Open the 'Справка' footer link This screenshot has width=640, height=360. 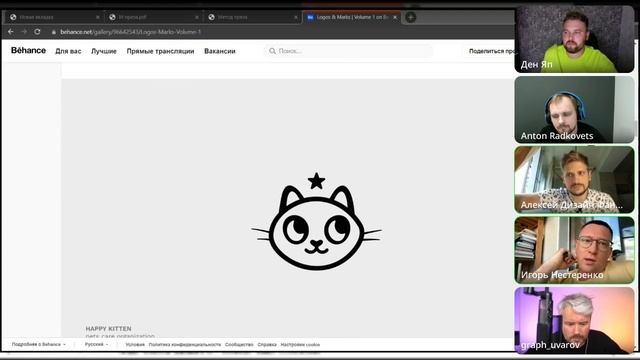pos(267,345)
